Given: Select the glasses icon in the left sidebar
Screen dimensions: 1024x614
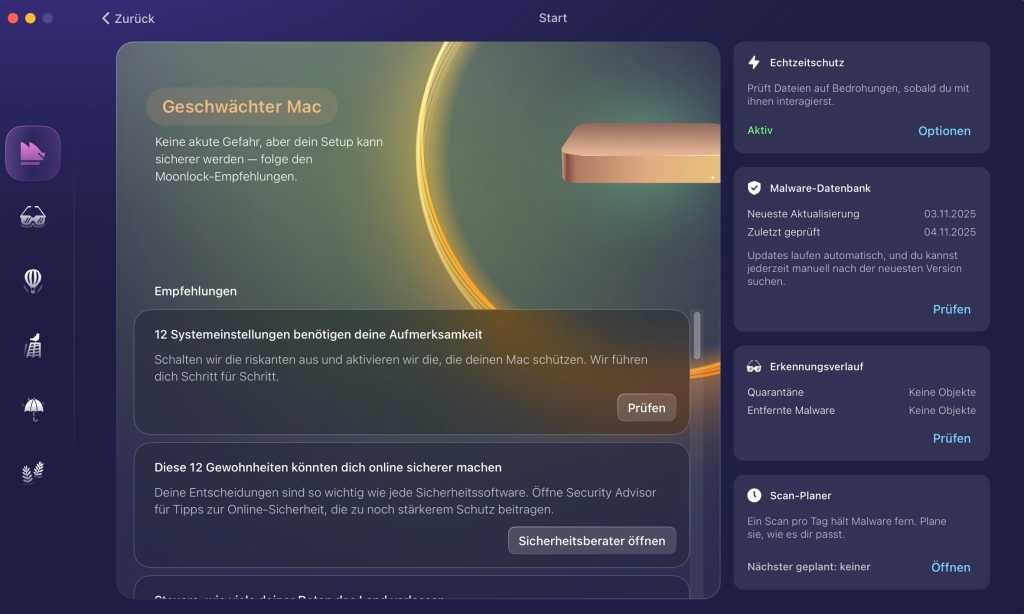Looking at the screenshot, I should click(32, 216).
